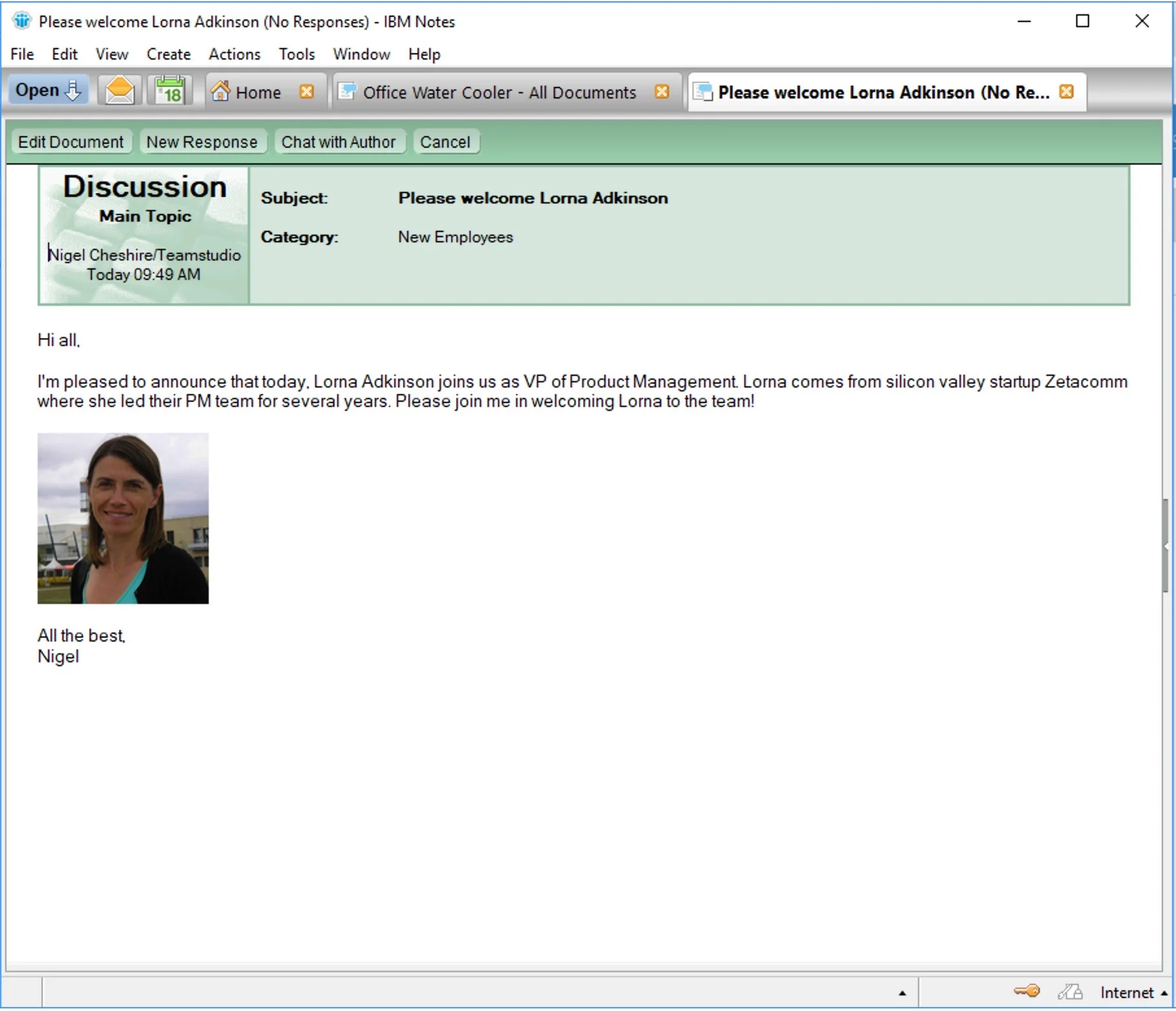Open the Tools menu

pyautogui.click(x=297, y=54)
